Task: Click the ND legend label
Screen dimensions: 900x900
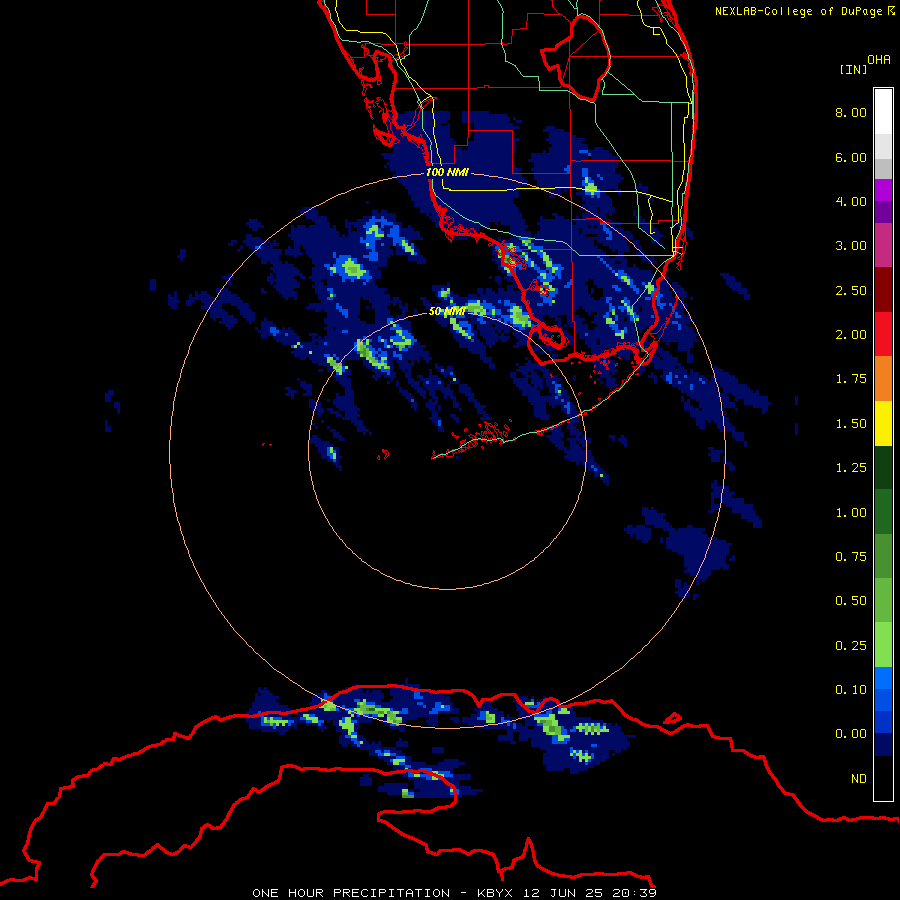Action: click(x=859, y=779)
